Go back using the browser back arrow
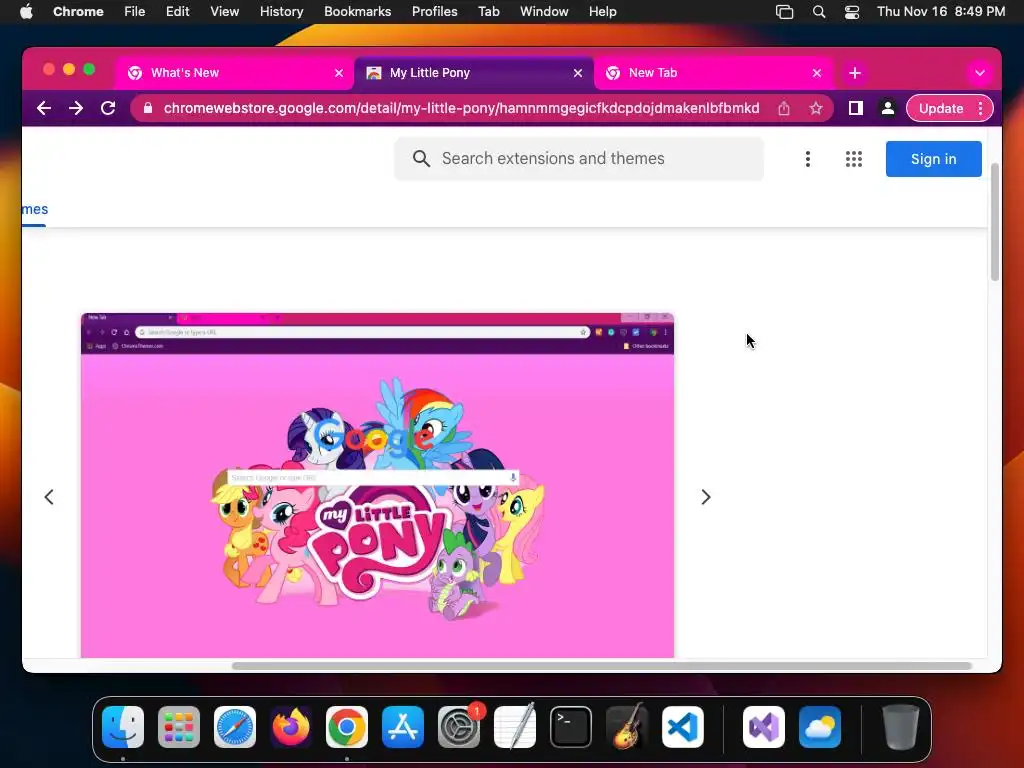Viewport: 1024px width, 768px height. click(44, 108)
